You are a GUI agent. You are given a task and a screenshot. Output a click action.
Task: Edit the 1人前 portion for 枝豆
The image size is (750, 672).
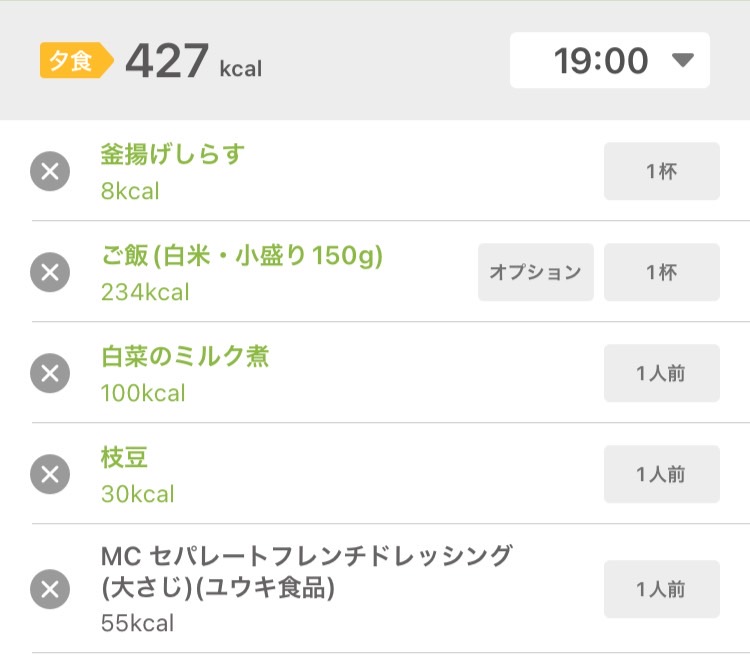[x=662, y=474]
